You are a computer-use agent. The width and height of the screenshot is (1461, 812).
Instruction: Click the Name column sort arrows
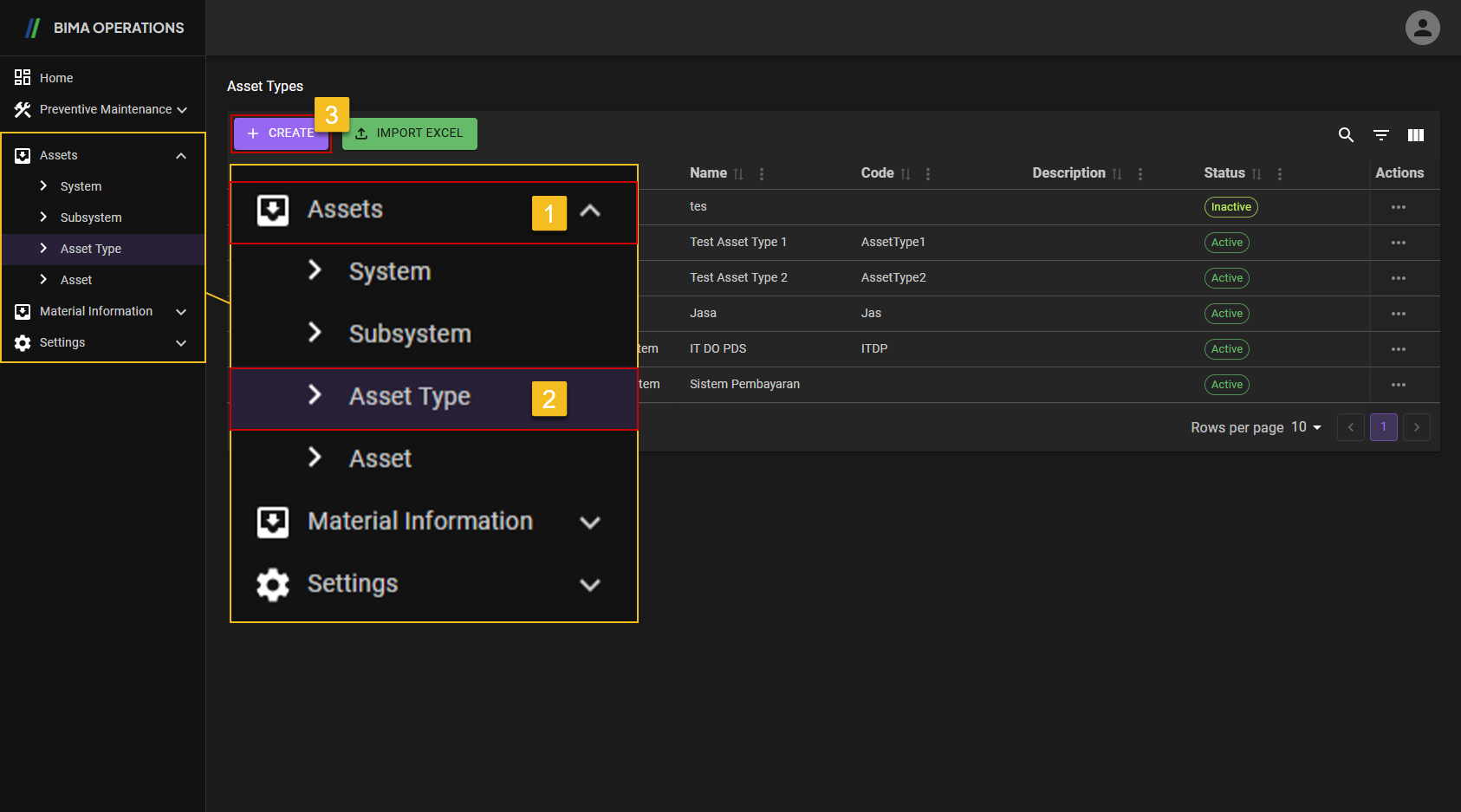[738, 174]
